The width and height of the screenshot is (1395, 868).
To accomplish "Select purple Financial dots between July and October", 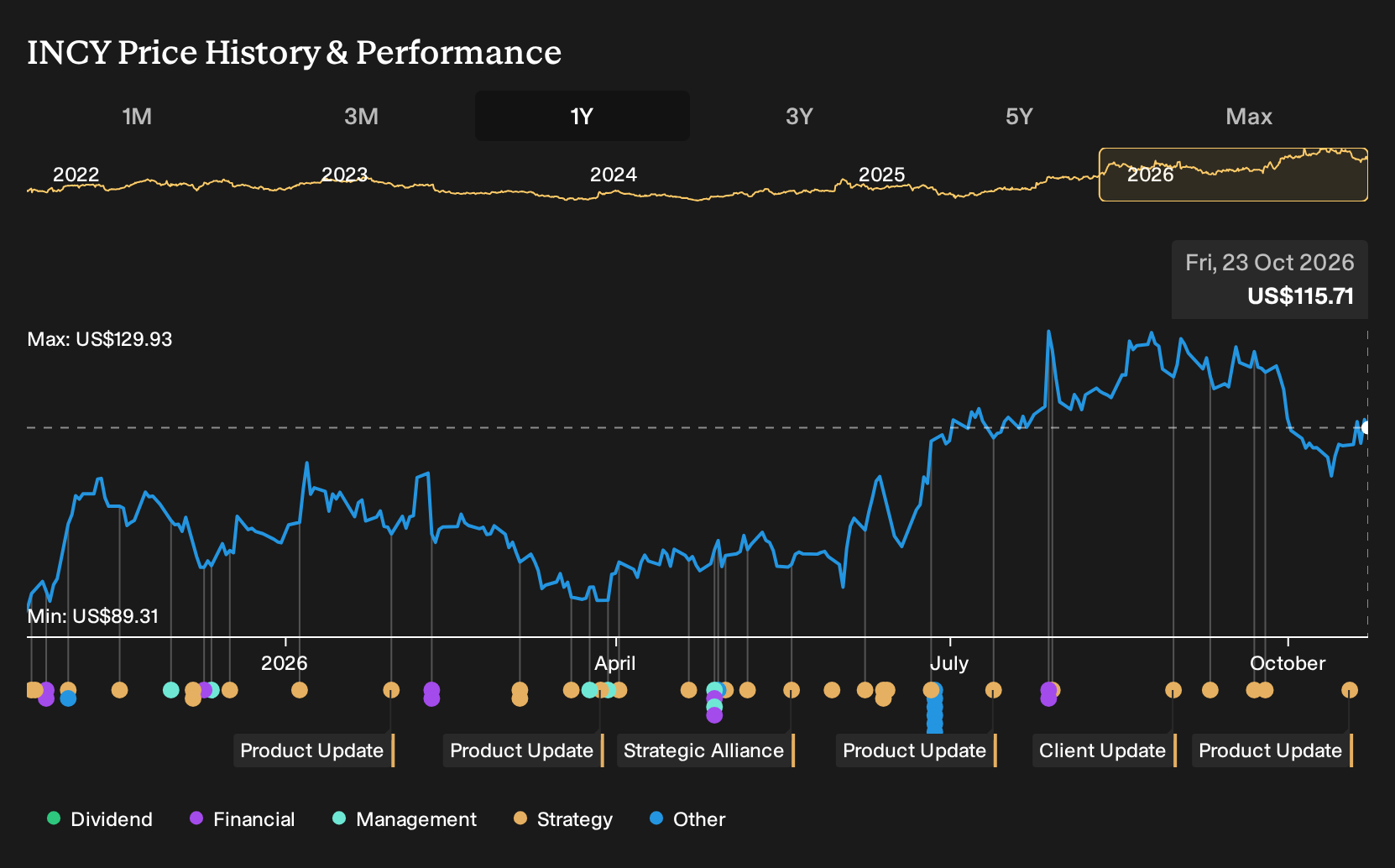I will [1048, 694].
